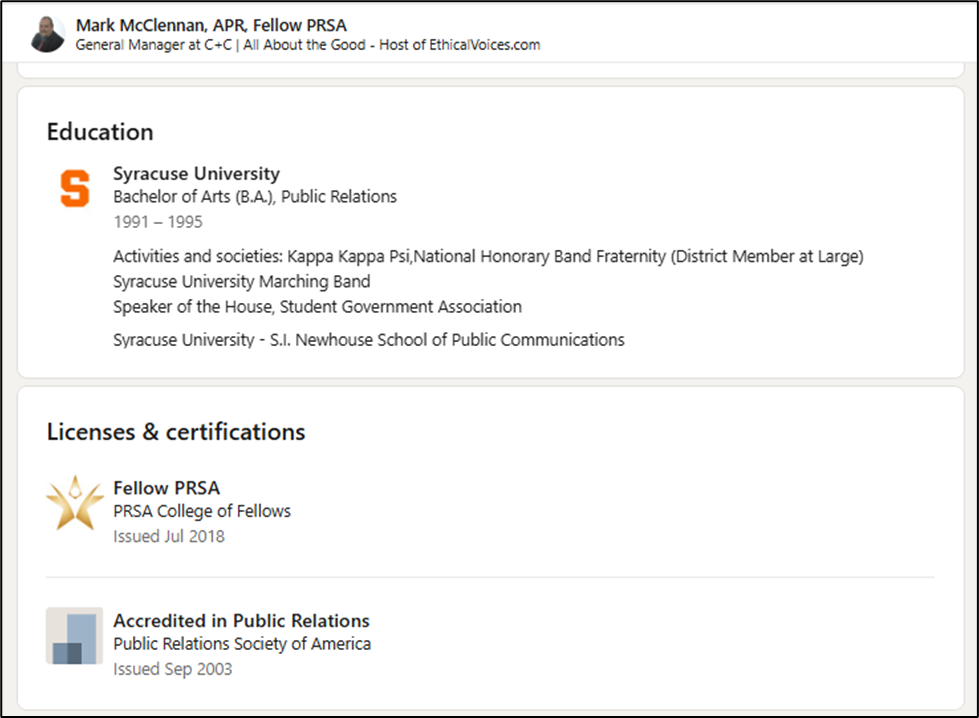979x718 pixels.
Task: Click the General Manager at C+C headline
Action: point(308,45)
